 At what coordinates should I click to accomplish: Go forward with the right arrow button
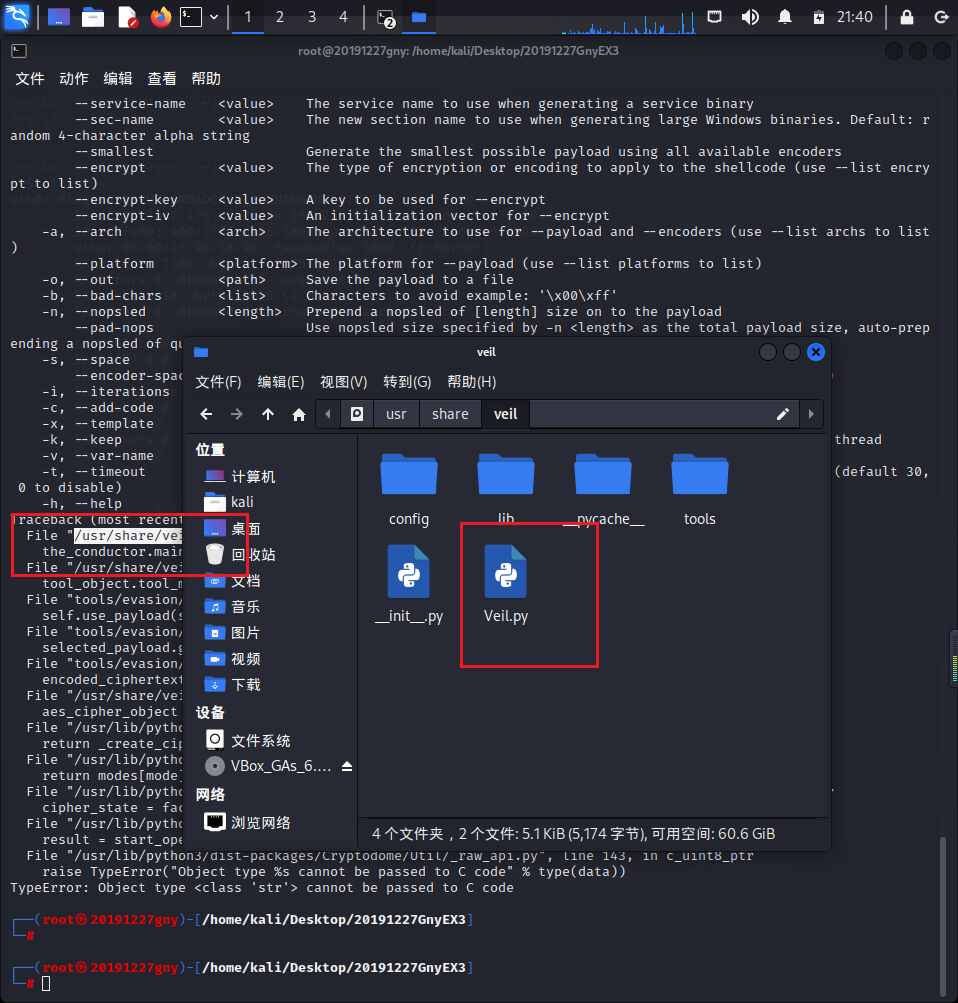(x=237, y=415)
